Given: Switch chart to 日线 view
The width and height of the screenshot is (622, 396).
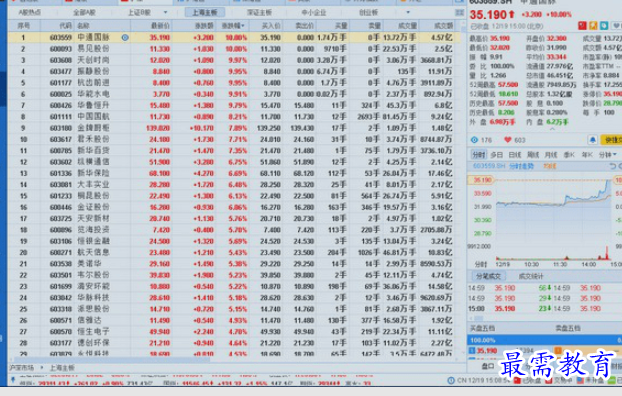Looking at the screenshot, I should tap(515, 155).
